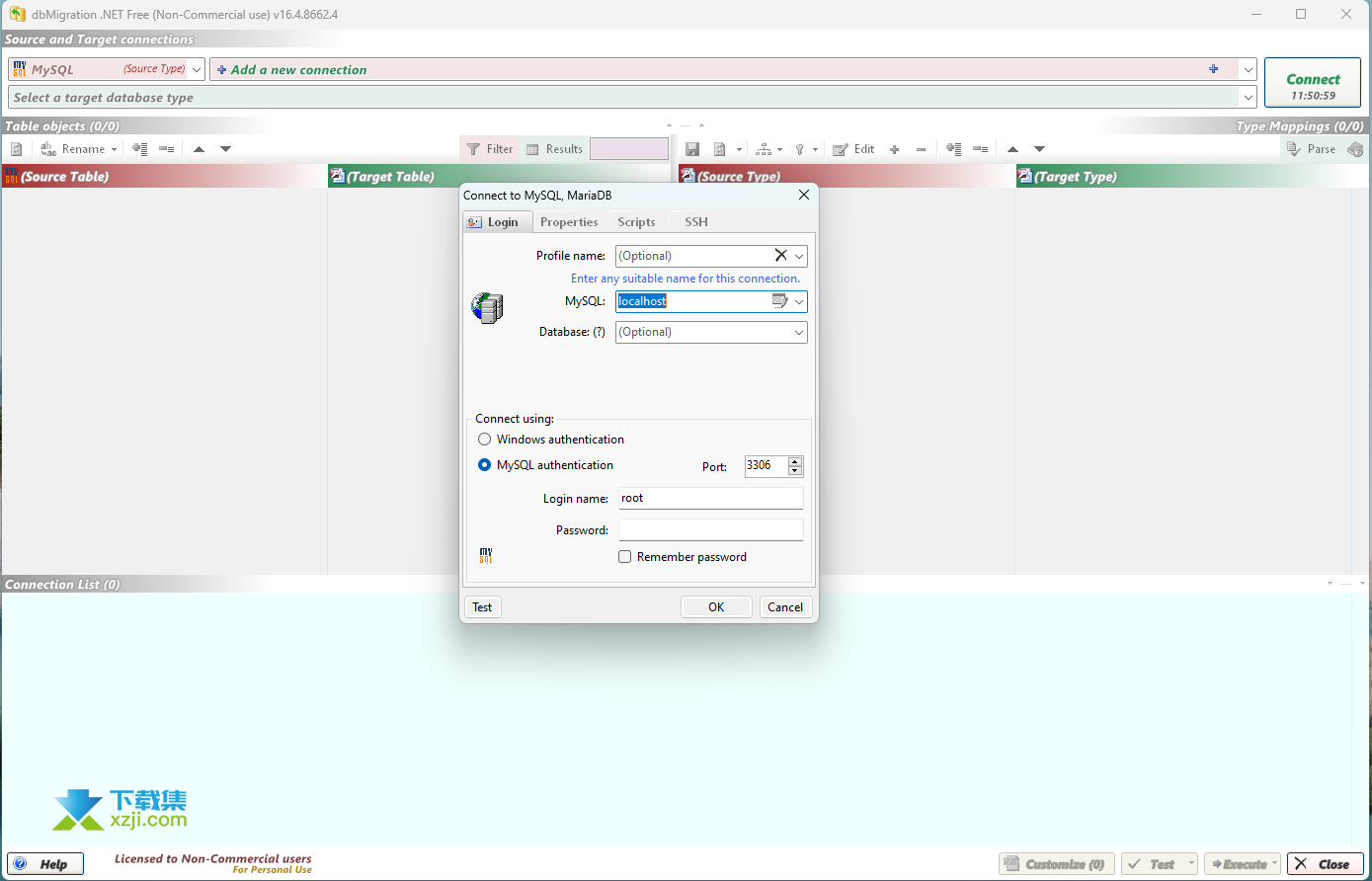
Task: Select Windows authentication radio button
Action: tap(484, 440)
